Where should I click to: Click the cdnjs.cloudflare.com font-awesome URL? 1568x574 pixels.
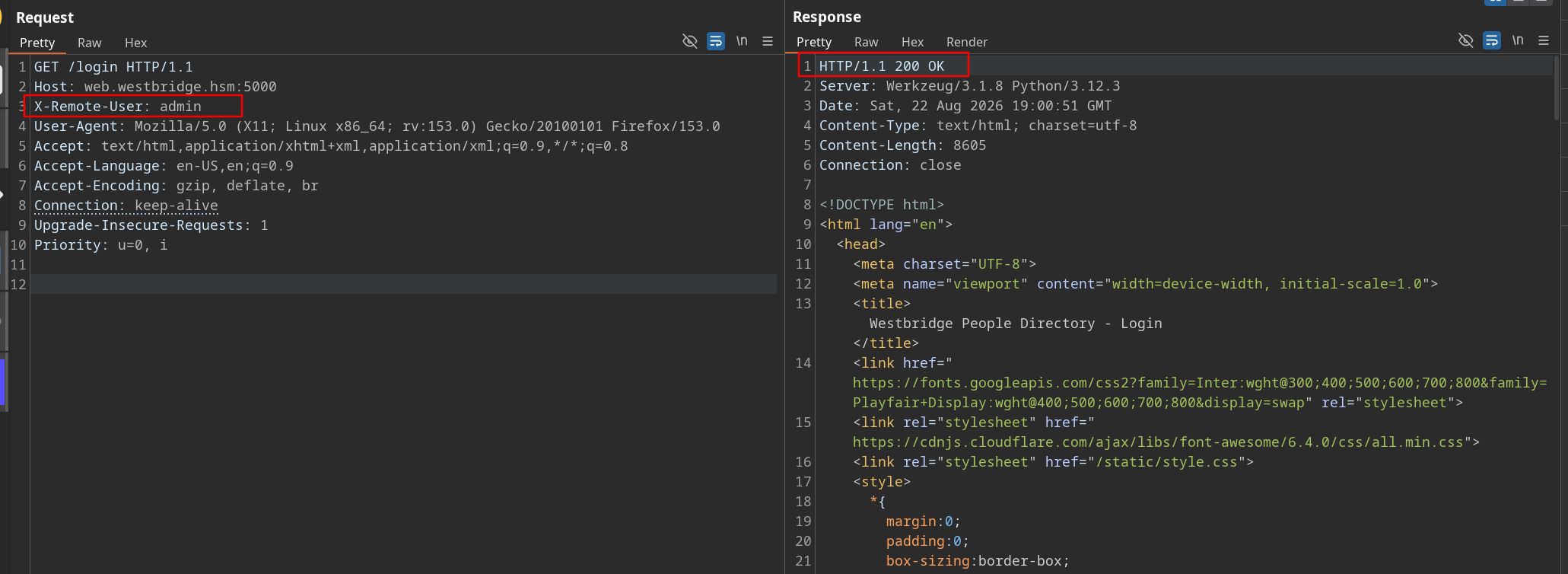1158,442
